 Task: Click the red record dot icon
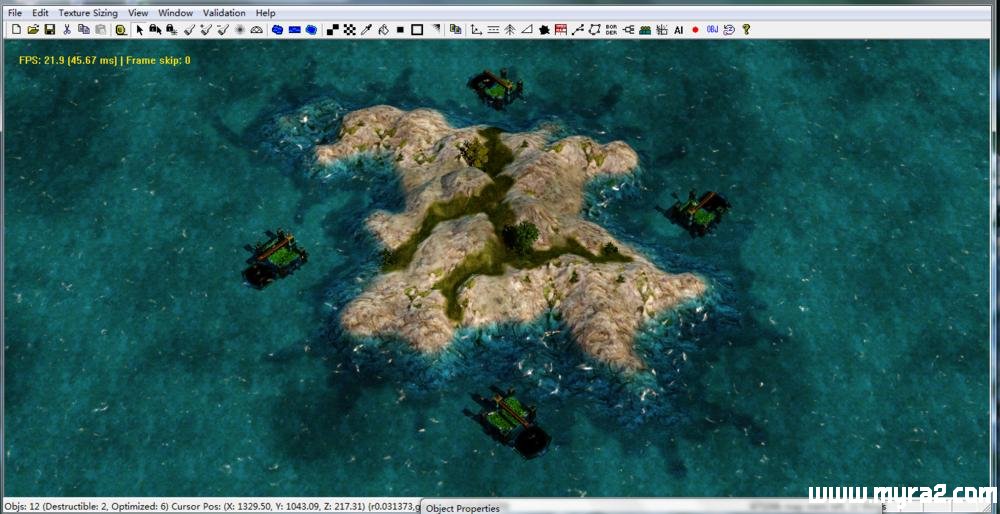[695, 30]
